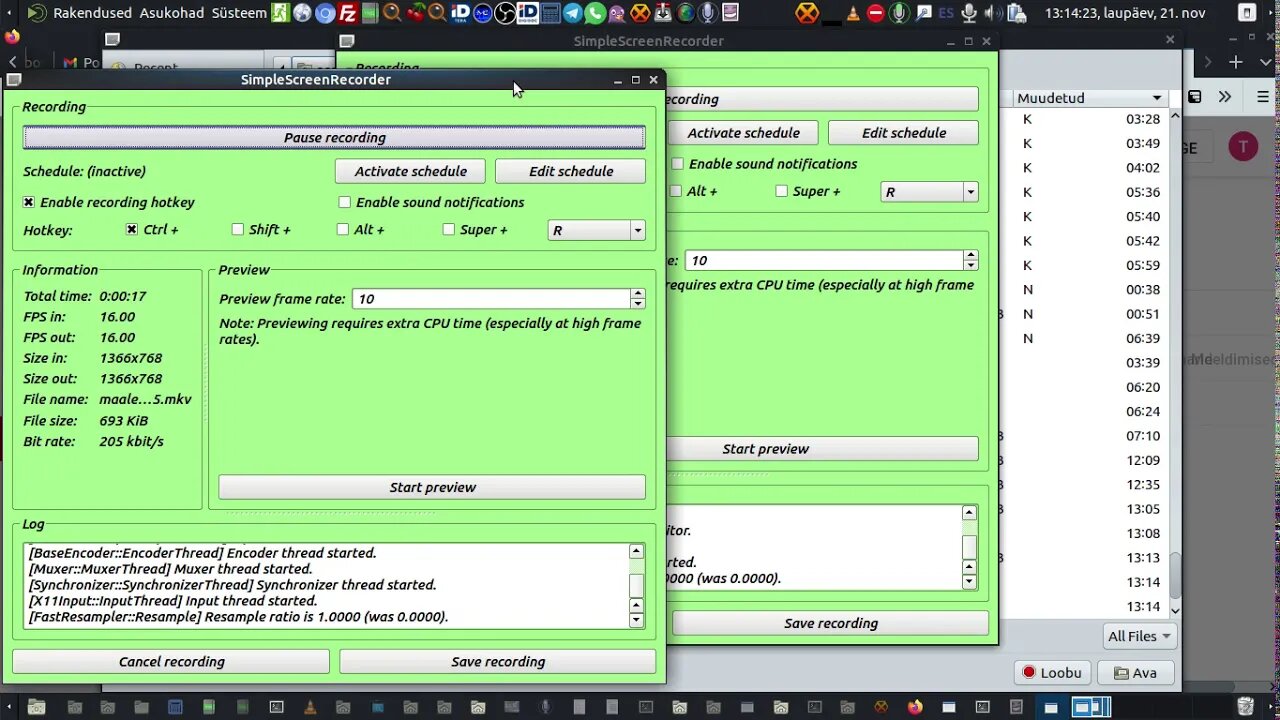Open a new browser tab with plus icon
1280x720 pixels.
coord(1236,62)
